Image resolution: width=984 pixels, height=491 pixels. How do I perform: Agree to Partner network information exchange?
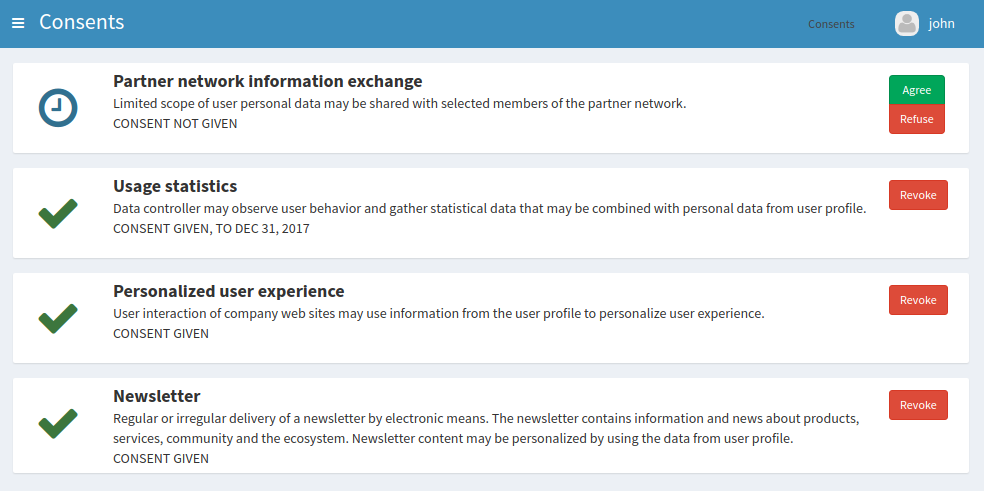click(x=916, y=90)
